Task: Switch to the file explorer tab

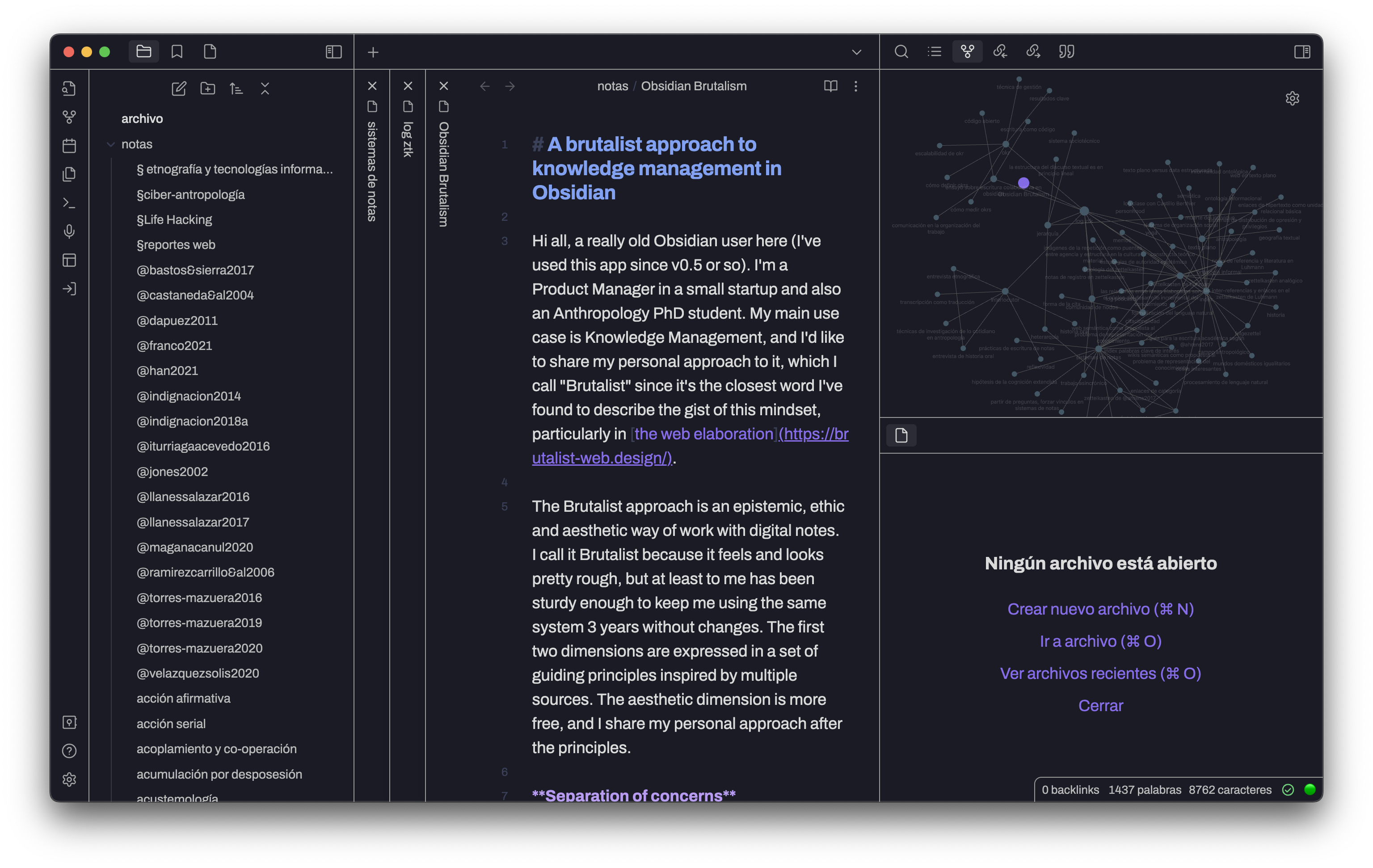Action: tap(143, 52)
